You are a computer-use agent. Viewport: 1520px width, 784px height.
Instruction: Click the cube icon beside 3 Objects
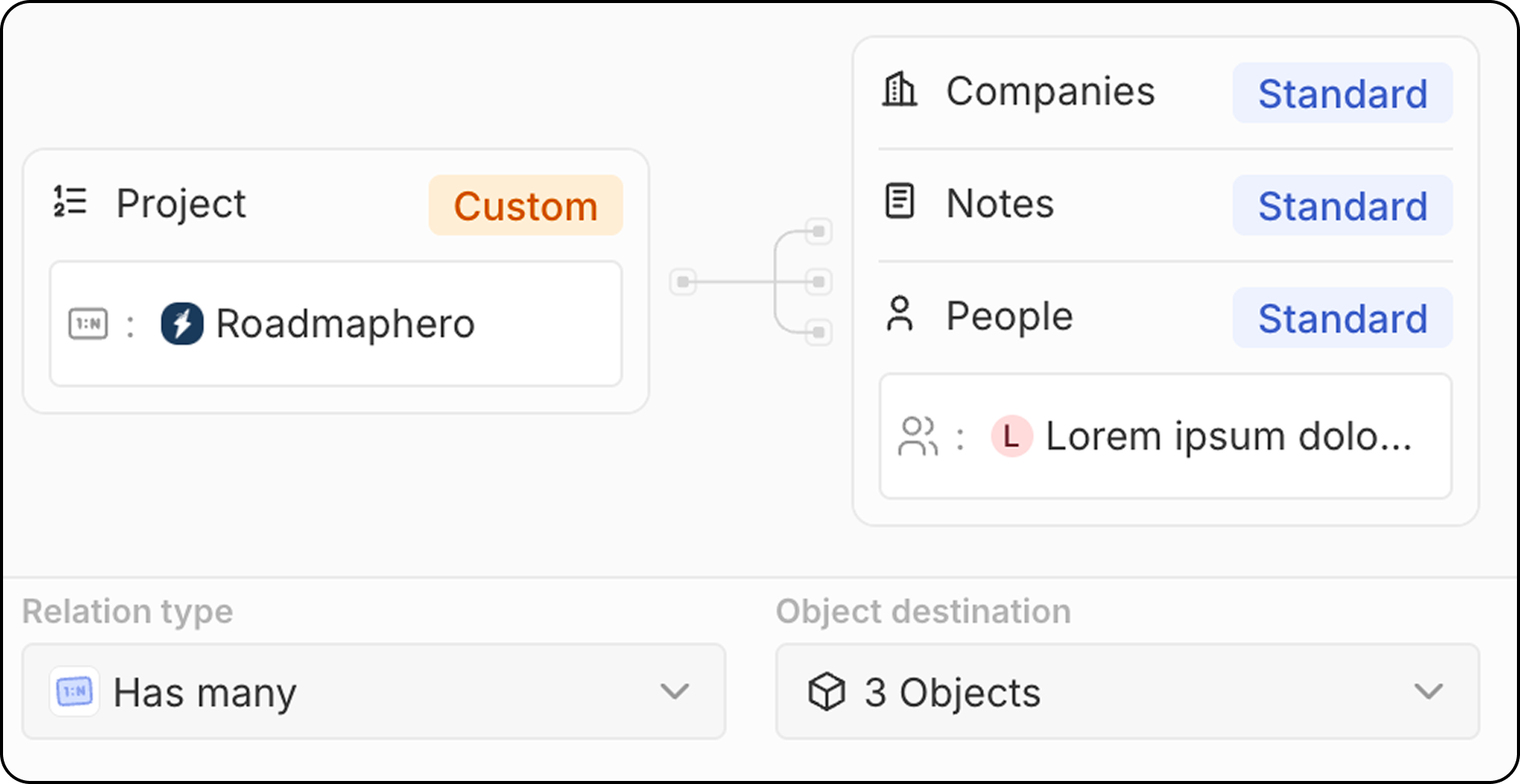tap(827, 691)
